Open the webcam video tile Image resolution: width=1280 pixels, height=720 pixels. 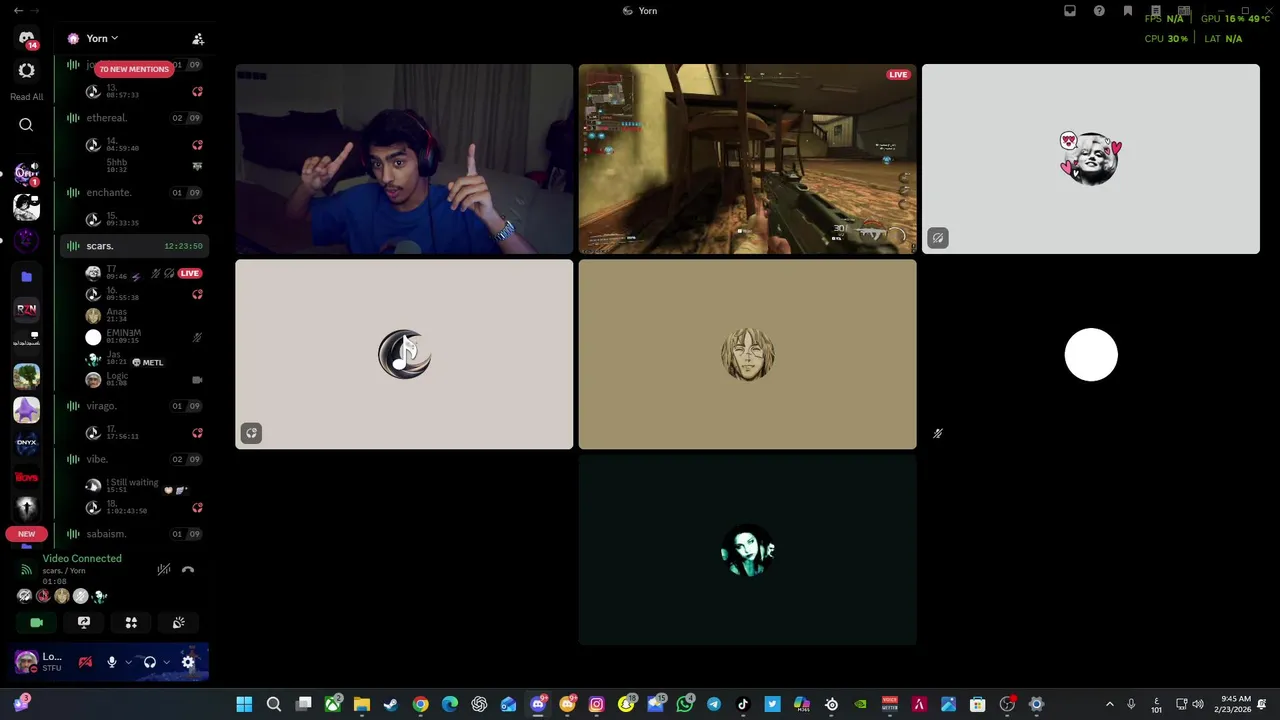pyautogui.click(x=404, y=159)
